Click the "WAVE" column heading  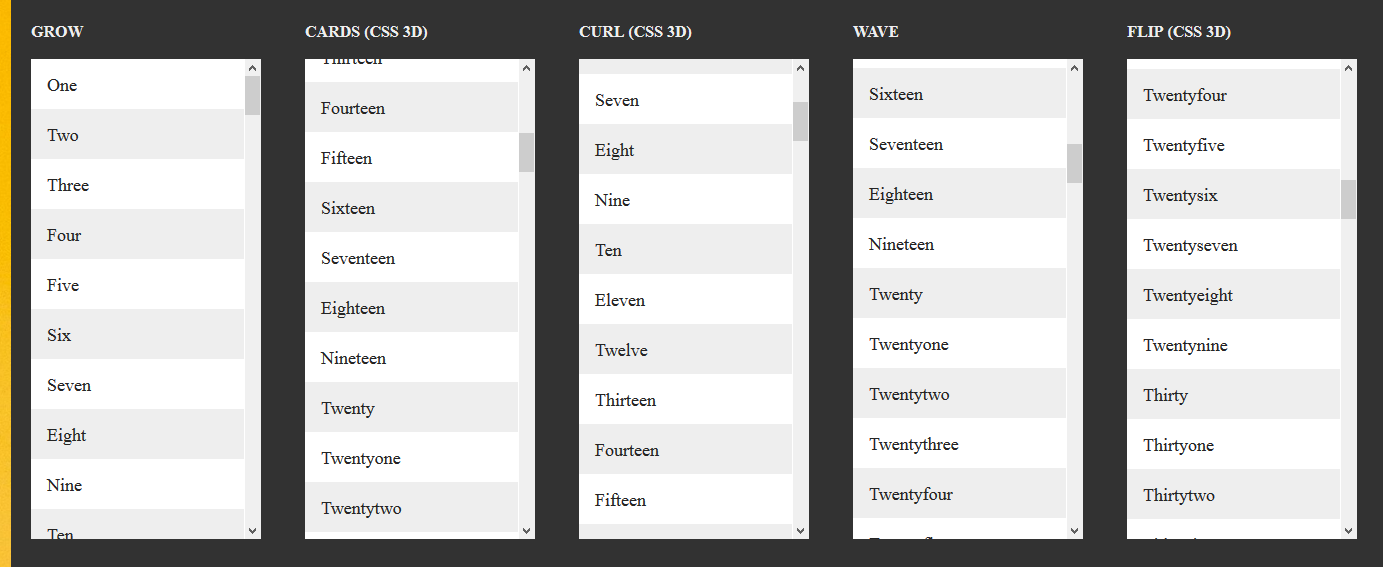point(875,32)
